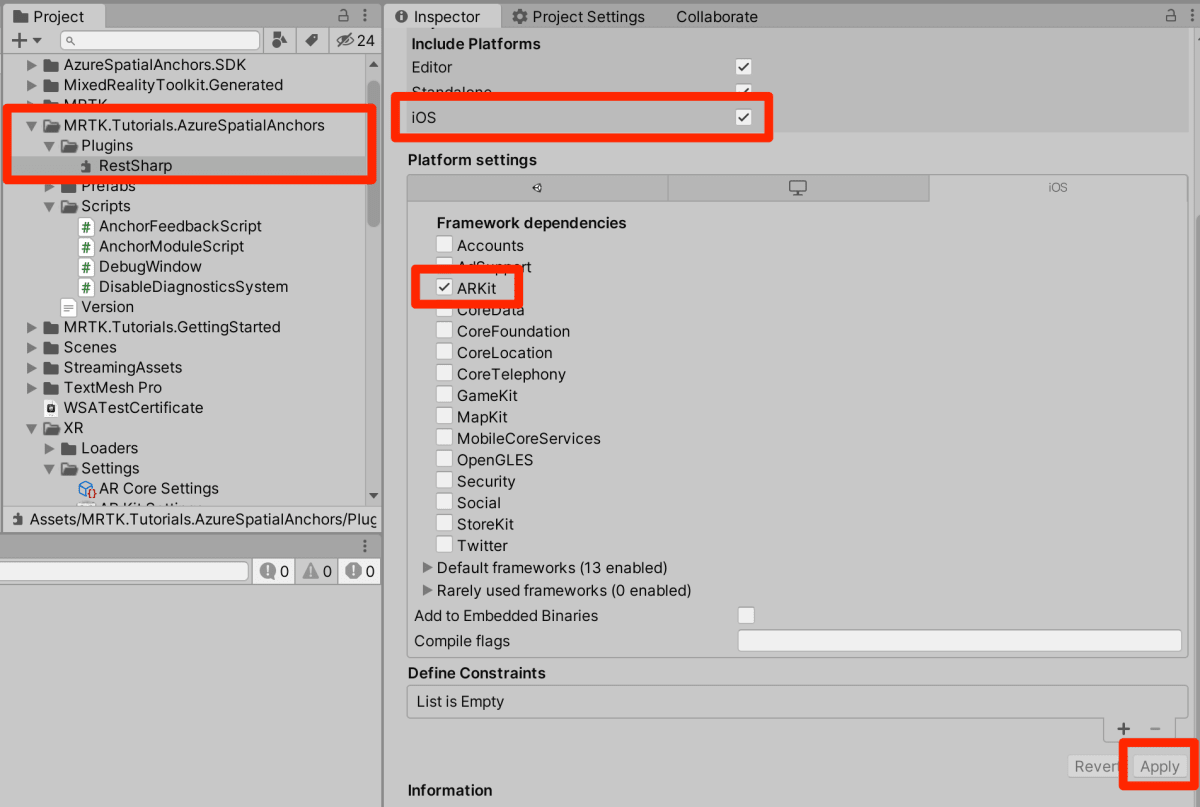Enable the CoreFoundation framework checkbox

(444, 331)
